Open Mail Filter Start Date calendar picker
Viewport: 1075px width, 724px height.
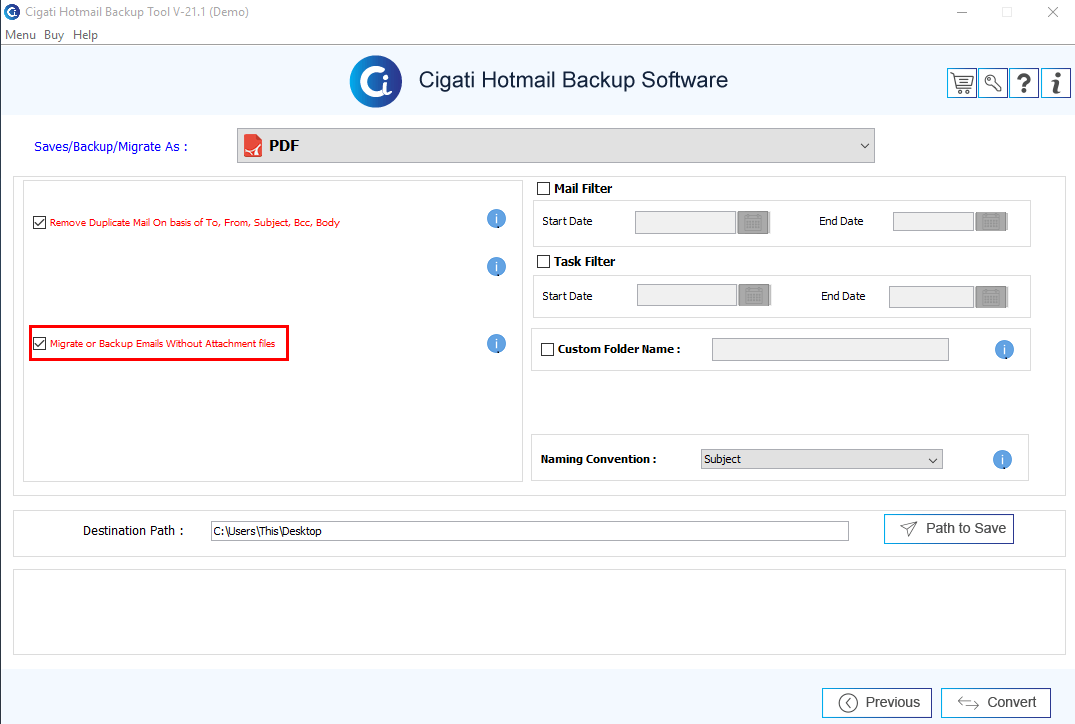click(753, 222)
